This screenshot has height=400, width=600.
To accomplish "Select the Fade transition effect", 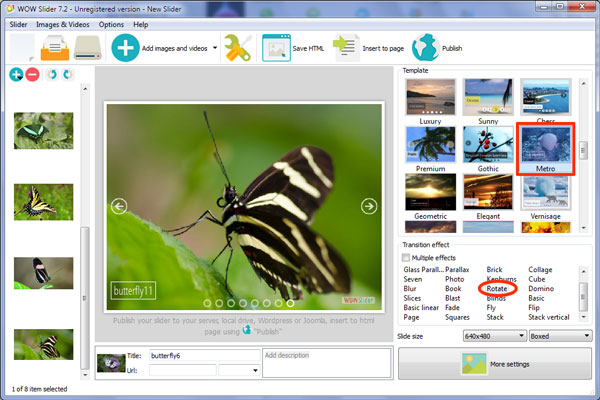I will pos(452,308).
